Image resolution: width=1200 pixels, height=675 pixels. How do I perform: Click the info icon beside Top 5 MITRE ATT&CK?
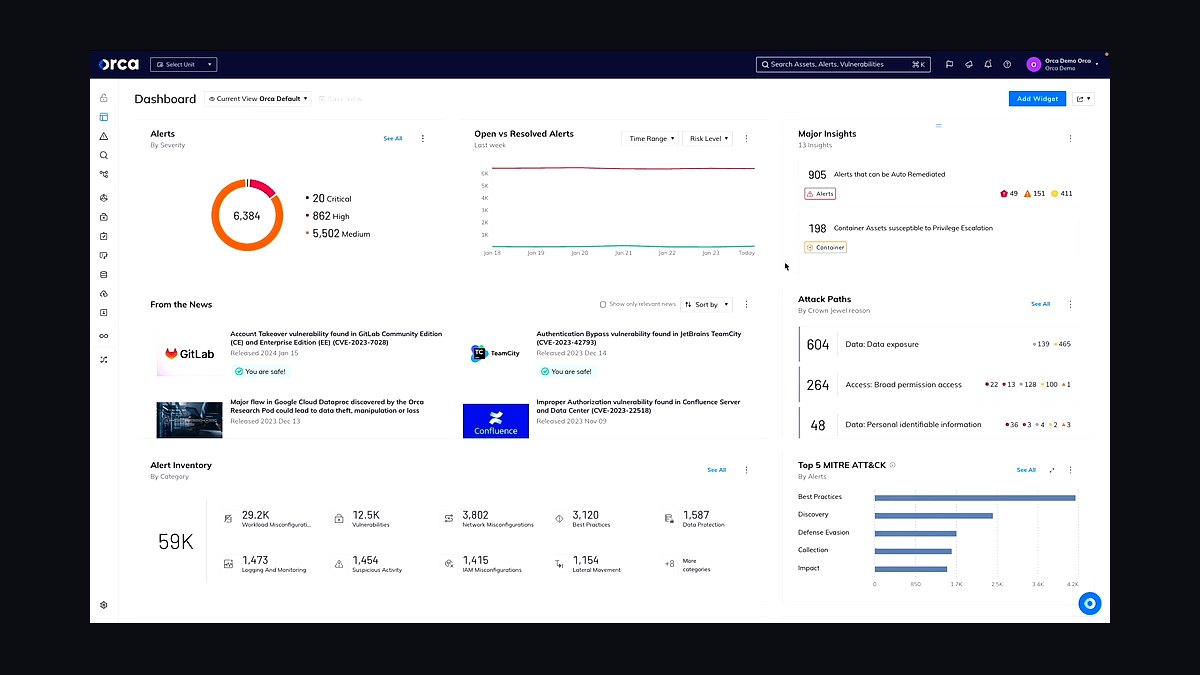tap(893, 465)
